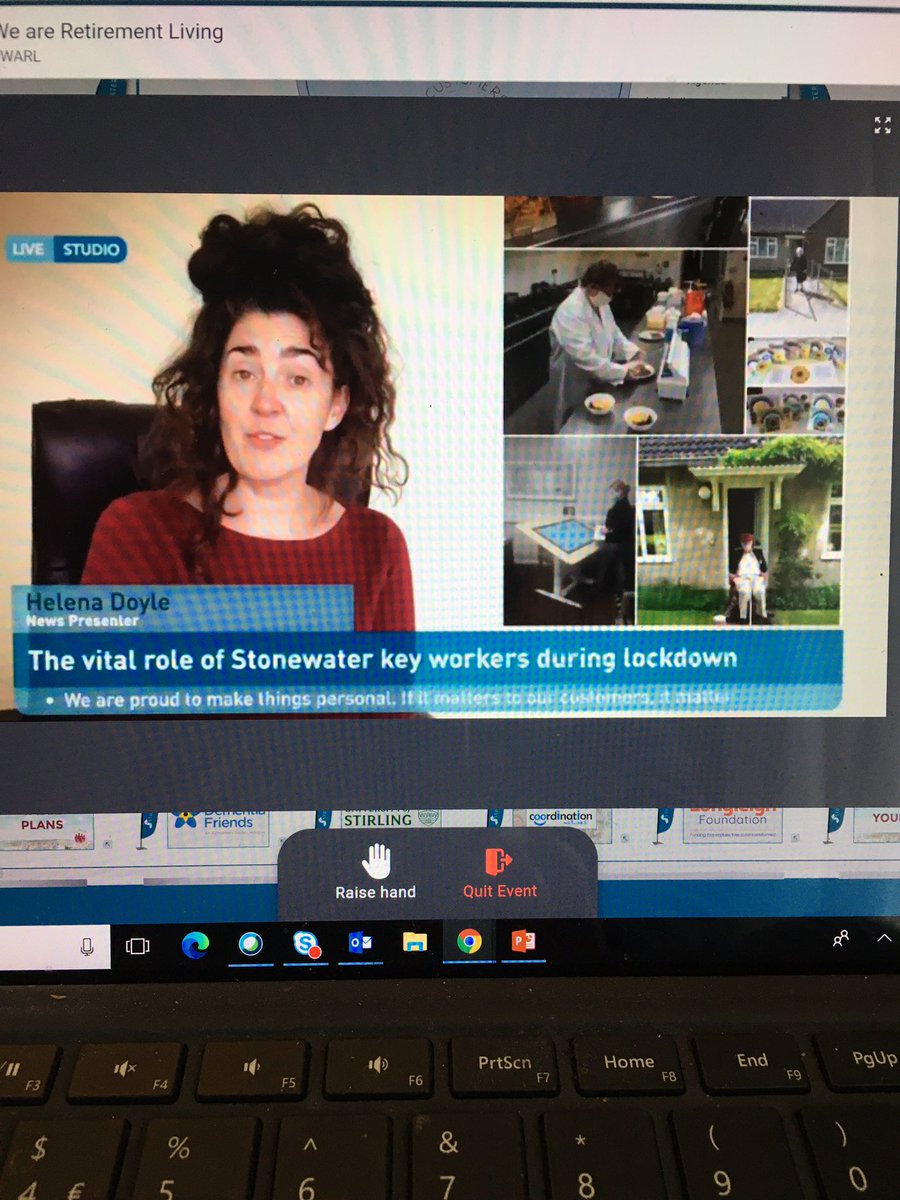
Task: Show hidden tray icons with the chevron
Action: click(885, 938)
